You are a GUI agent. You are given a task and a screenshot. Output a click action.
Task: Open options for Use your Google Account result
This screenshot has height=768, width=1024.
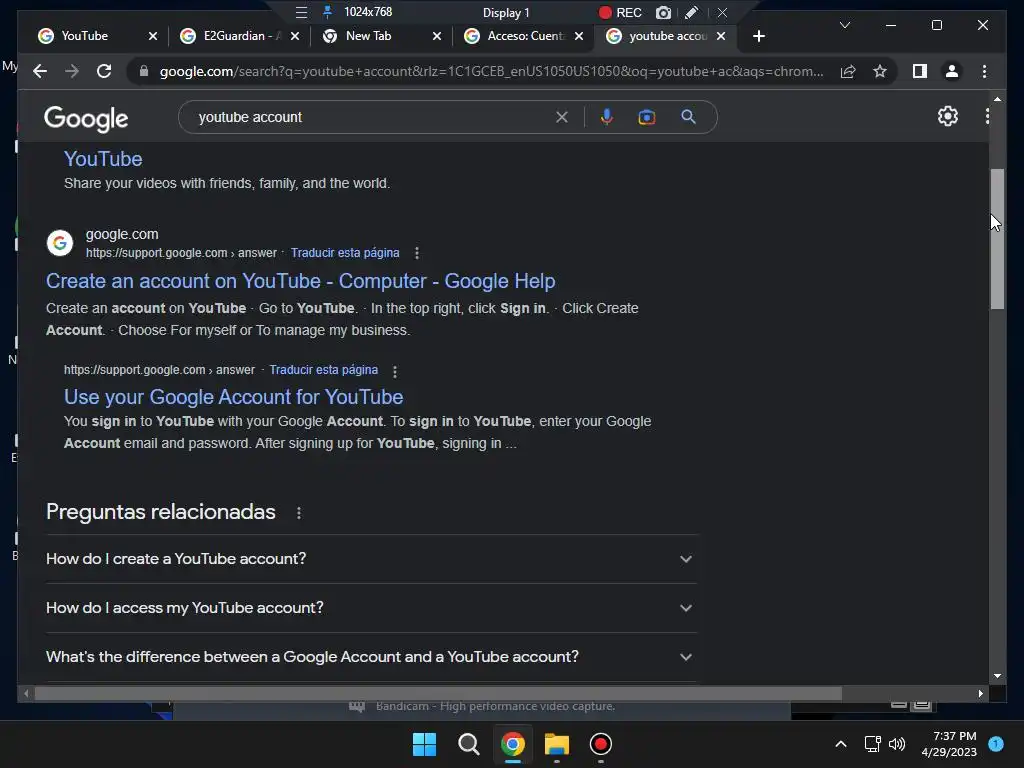point(394,371)
